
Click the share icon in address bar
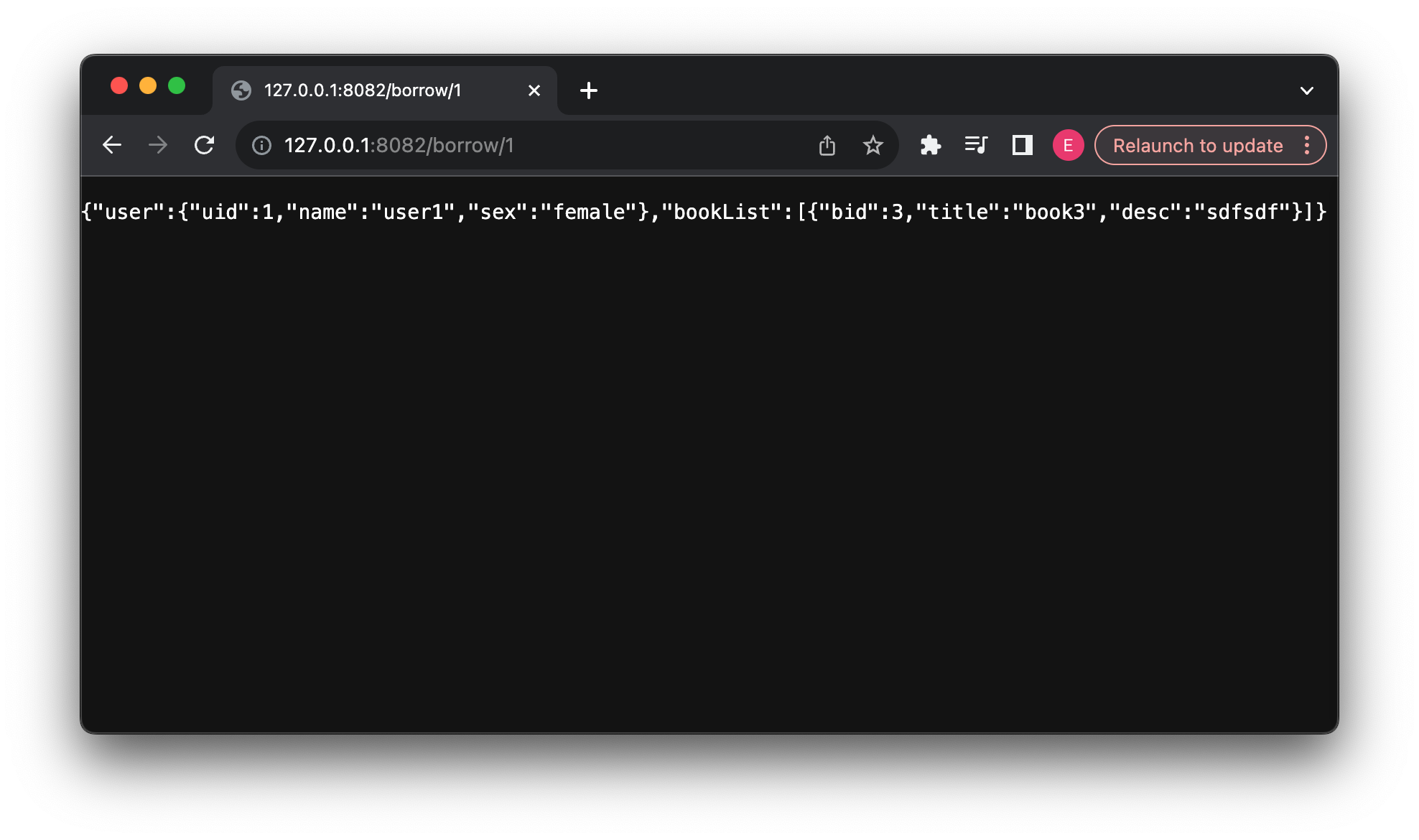coord(827,144)
